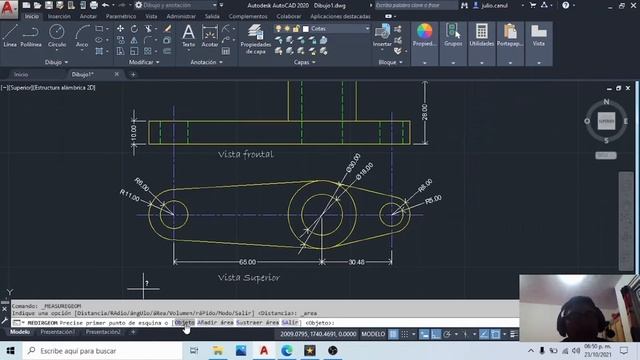Open the Arco options dropdown arrow
The height and width of the screenshot is (360, 640).
(82, 50)
